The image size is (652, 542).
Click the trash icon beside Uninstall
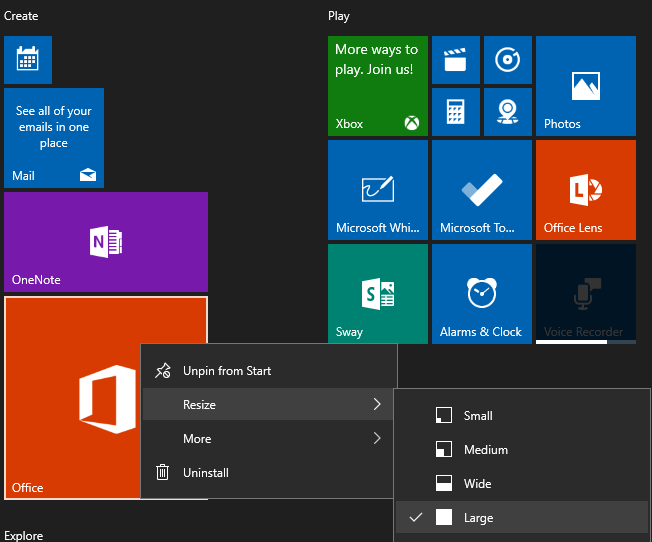(x=162, y=473)
